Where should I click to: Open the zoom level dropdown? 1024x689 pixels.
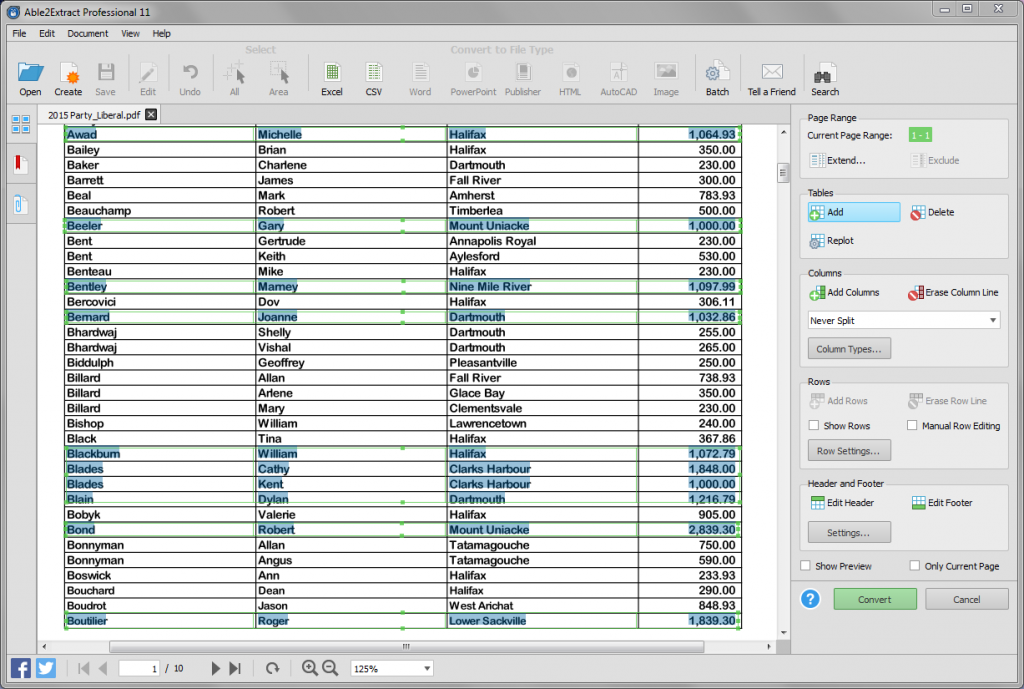point(391,668)
